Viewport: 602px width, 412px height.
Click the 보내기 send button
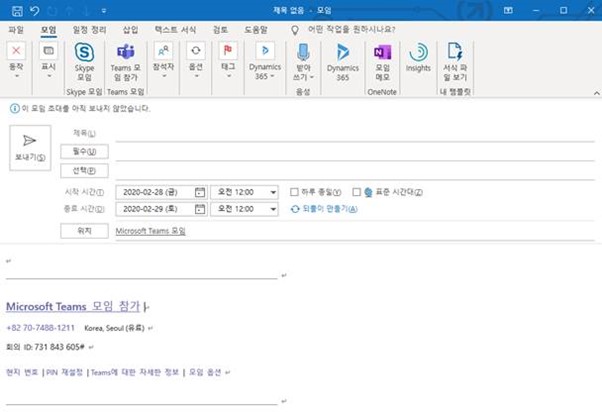30,148
